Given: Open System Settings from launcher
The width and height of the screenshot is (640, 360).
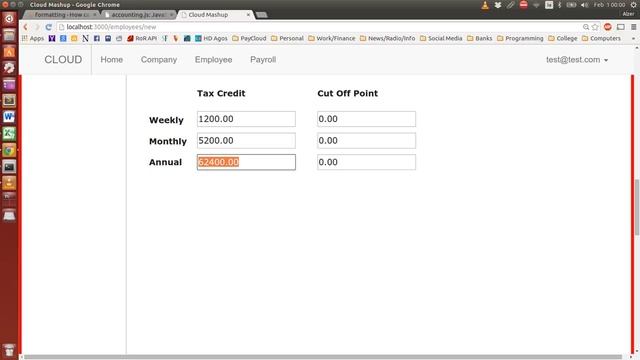Looking at the screenshot, I should coord(9,68).
